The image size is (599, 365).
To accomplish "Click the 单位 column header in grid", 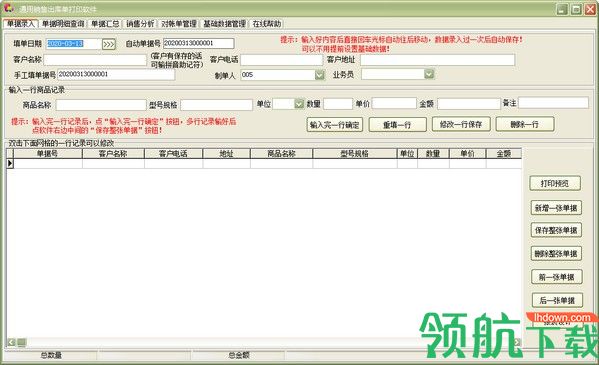I will (x=407, y=154).
